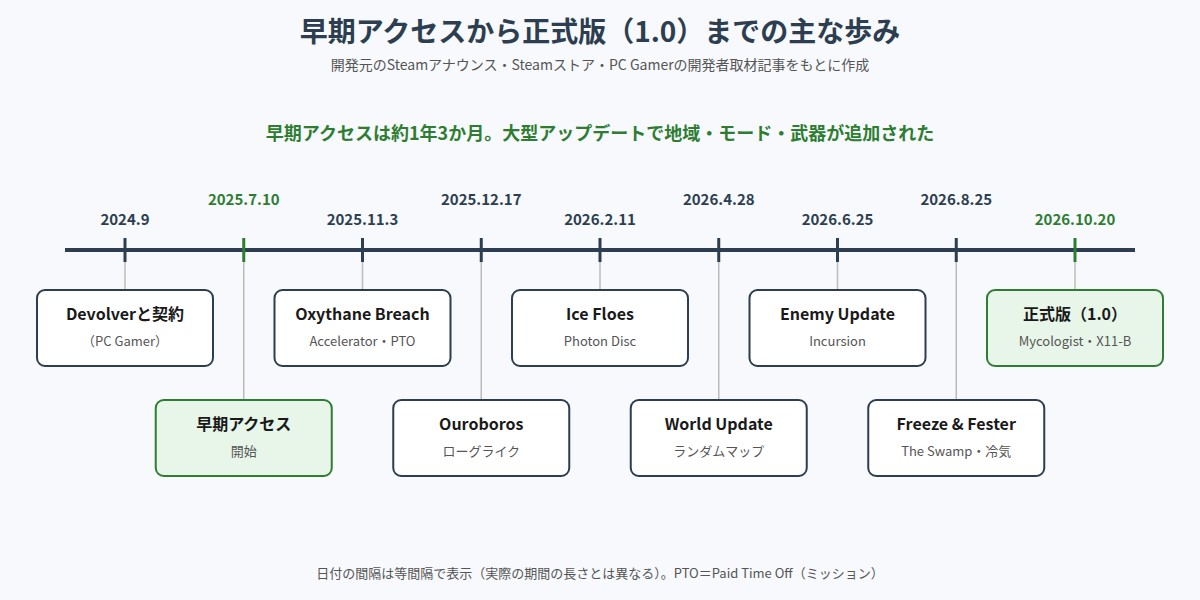This screenshot has width=1200, height=600.
Task: Click the timeline tick under 2025.12.17
Action: coord(481,250)
